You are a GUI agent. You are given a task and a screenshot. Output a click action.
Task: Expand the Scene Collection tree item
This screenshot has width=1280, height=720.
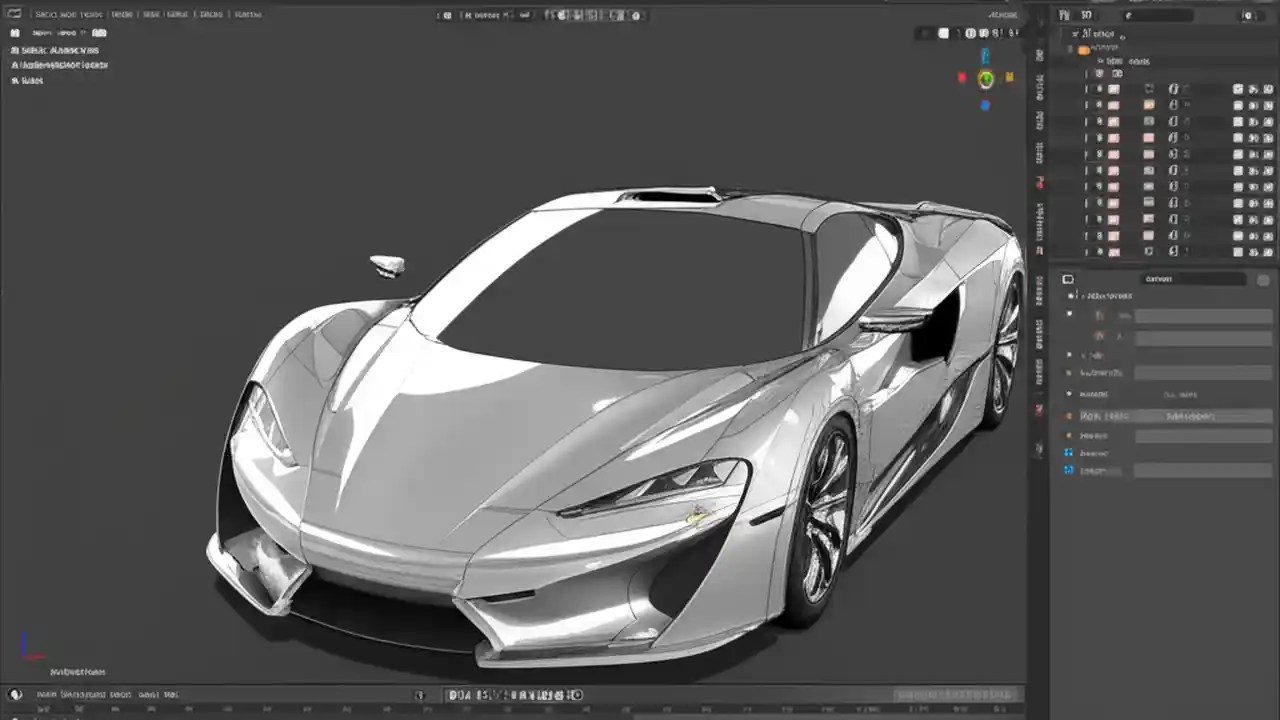(1075, 34)
